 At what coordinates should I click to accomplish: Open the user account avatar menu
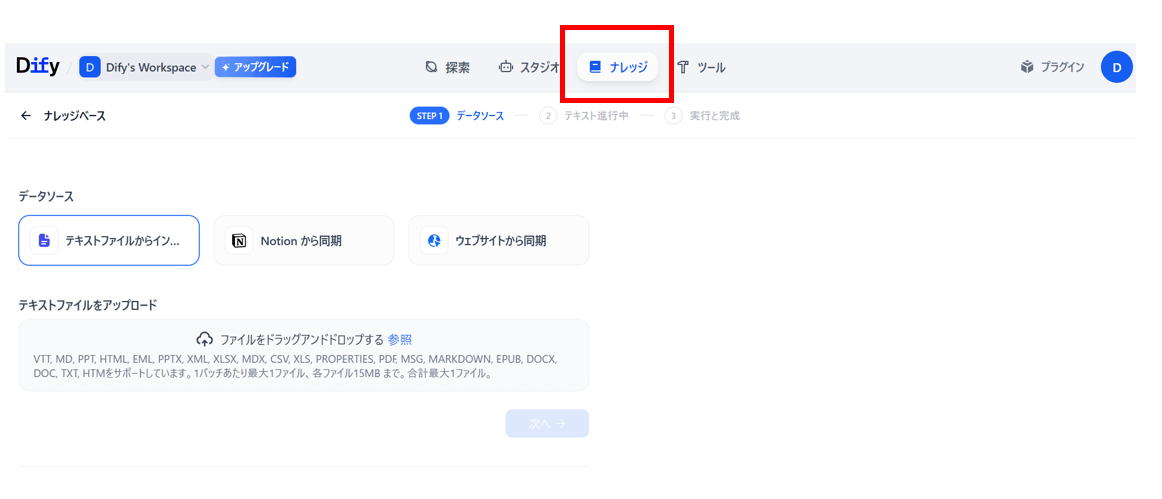[1117, 67]
